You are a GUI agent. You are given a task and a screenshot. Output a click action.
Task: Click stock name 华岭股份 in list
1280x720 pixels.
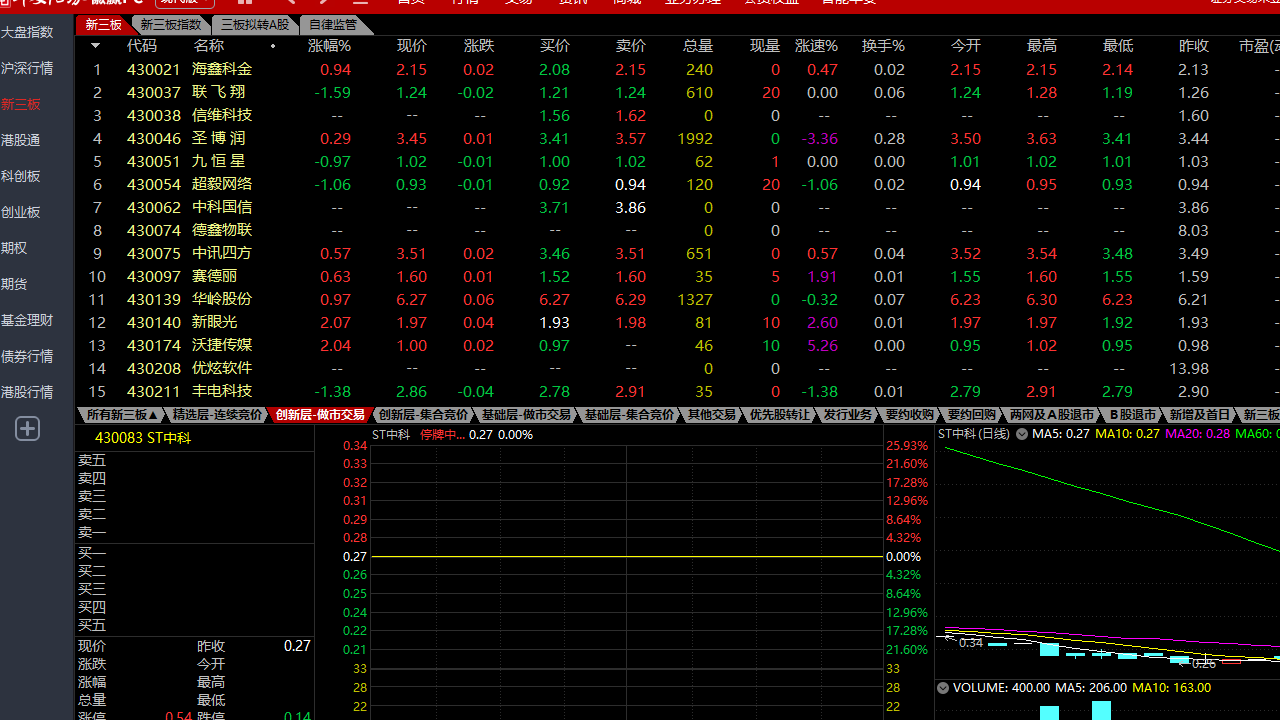pyautogui.click(x=221, y=299)
